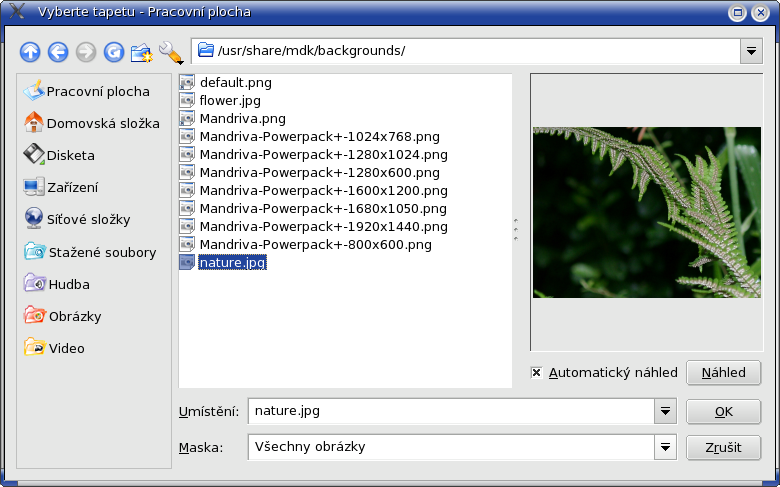Open Stažené soubory folder
Image resolution: width=780 pixels, height=487 pixels.
[90, 252]
